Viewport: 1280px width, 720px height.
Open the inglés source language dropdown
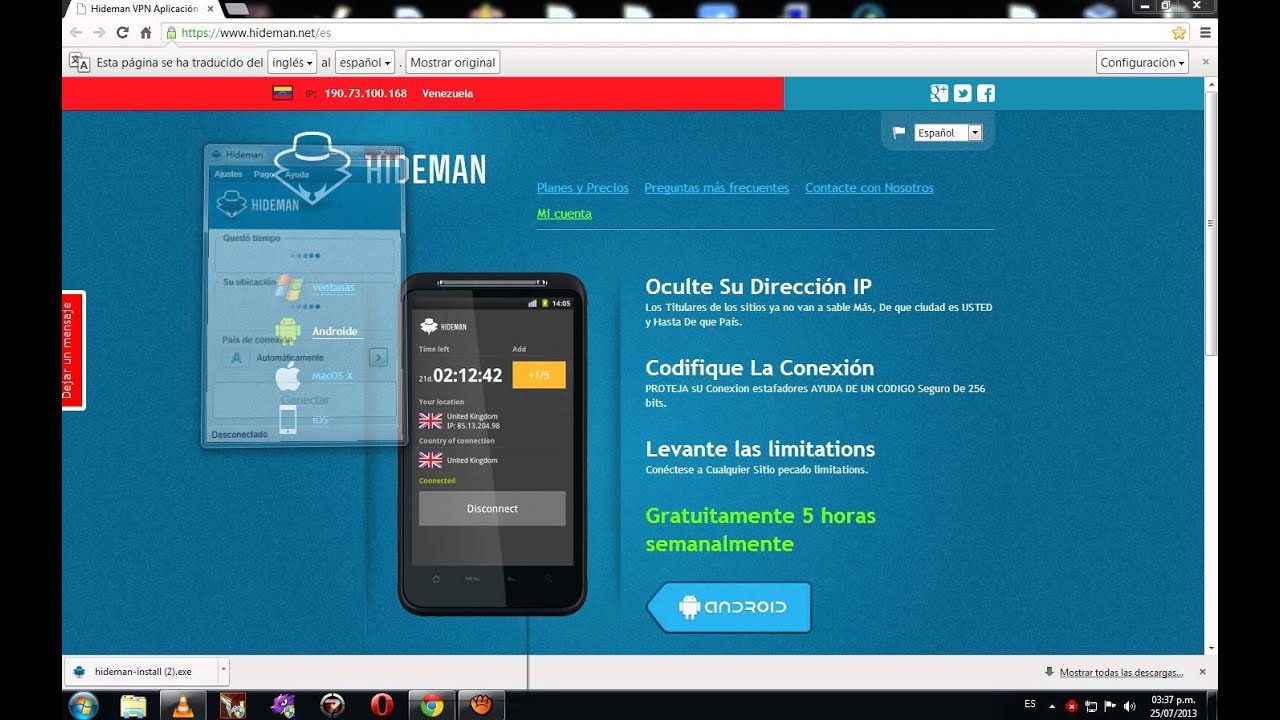(x=292, y=62)
